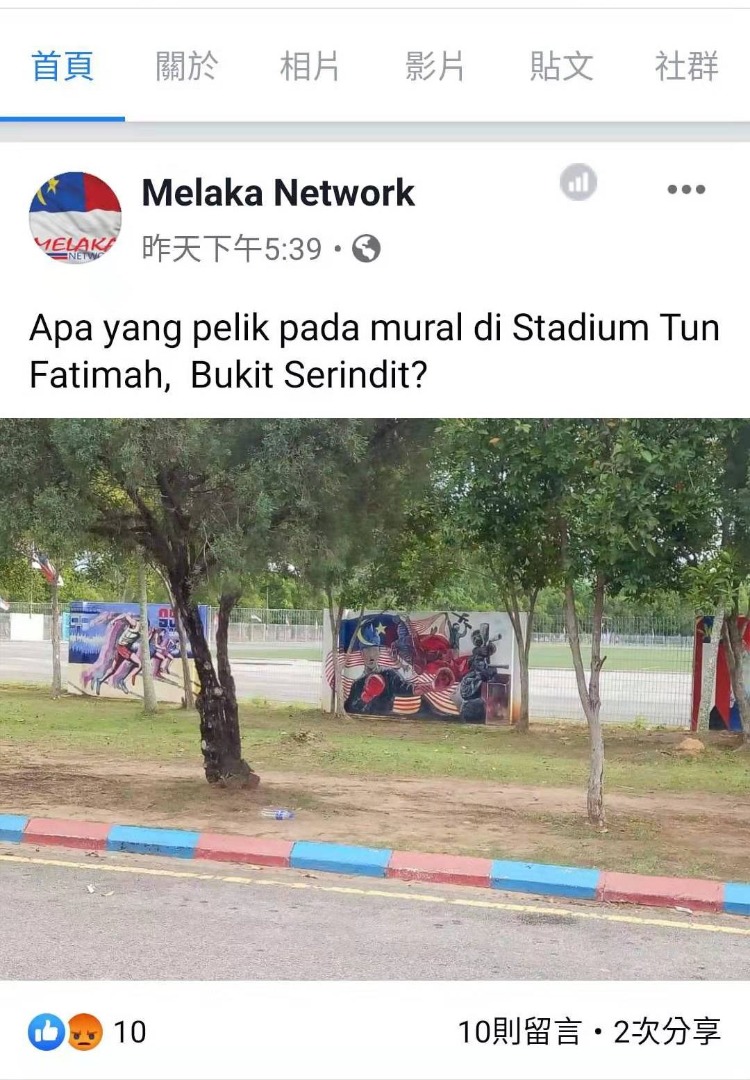
Task: Open the post insights bar-chart icon
Action: coord(578,183)
